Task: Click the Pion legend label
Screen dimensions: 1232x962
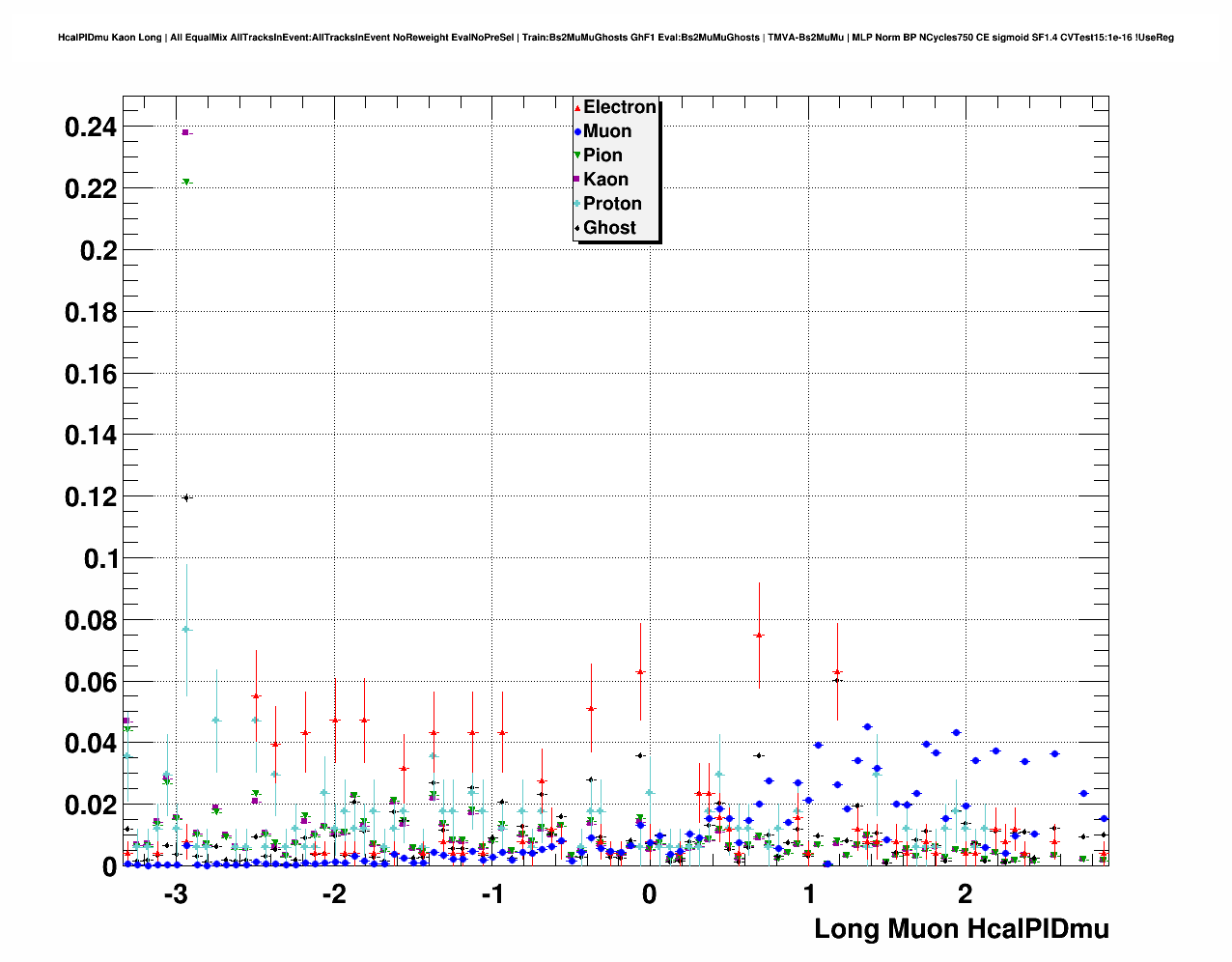Action: coord(602,156)
